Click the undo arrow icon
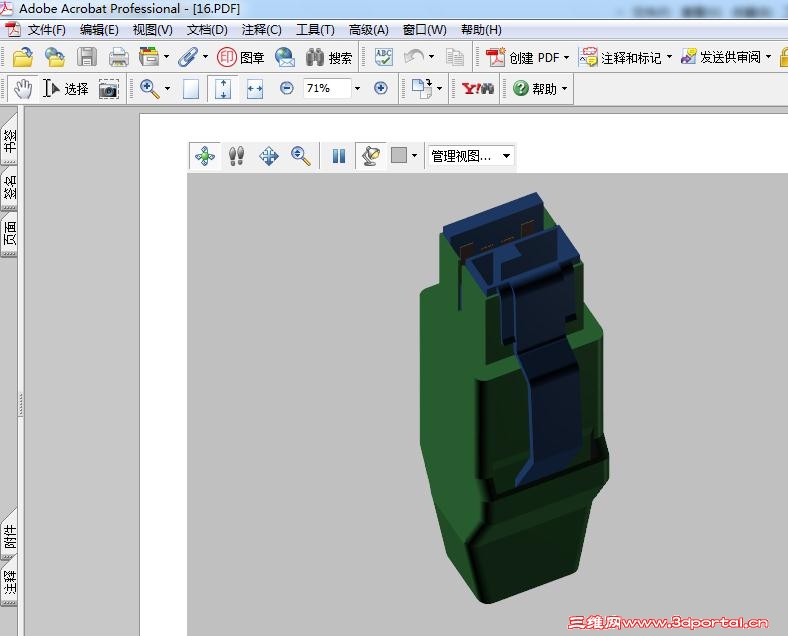Viewport: 788px width, 636px height. pyautogui.click(x=414, y=56)
